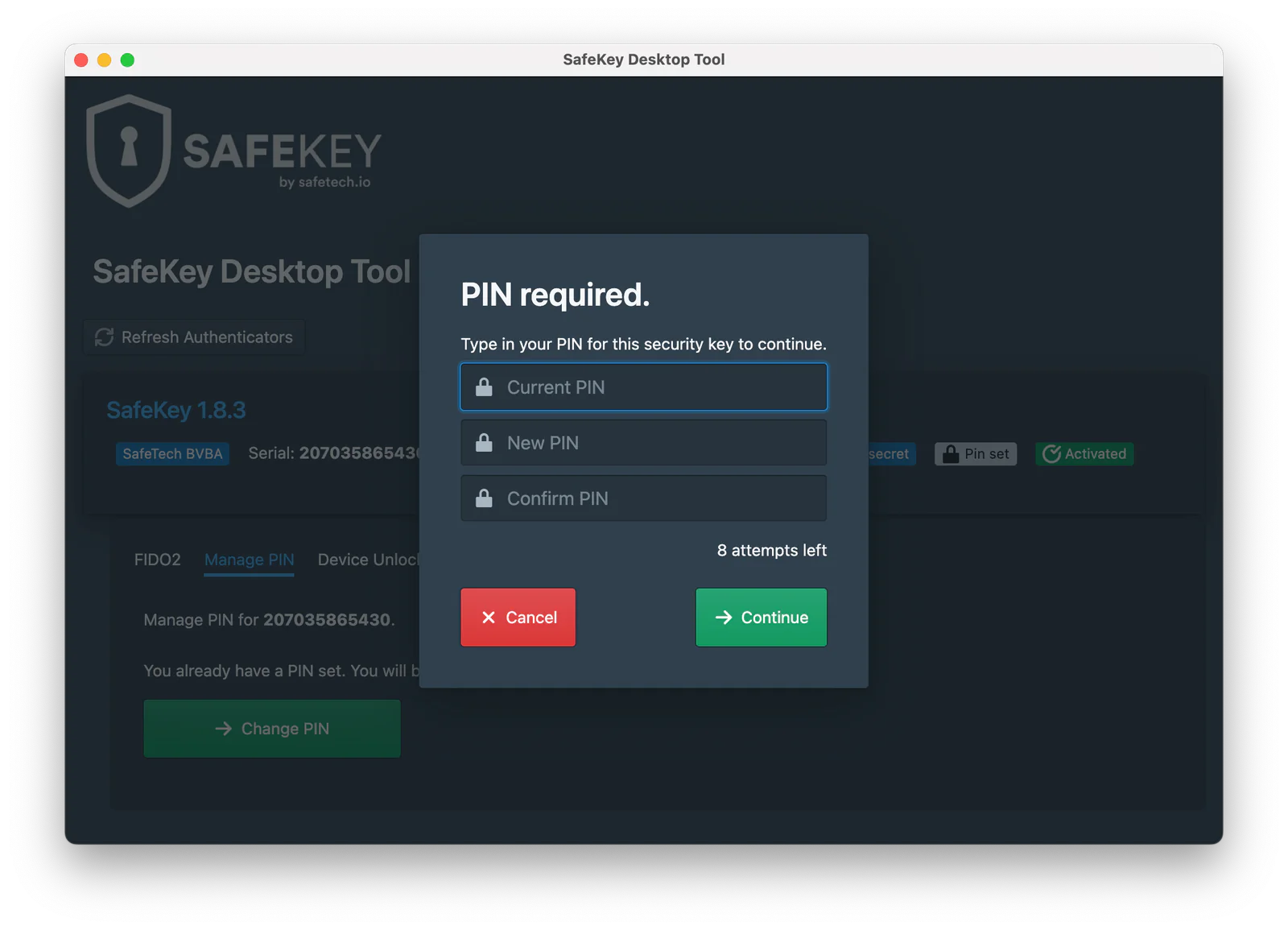Click lock icon in New PIN field
1288x930 pixels.
pyautogui.click(x=484, y=443)
